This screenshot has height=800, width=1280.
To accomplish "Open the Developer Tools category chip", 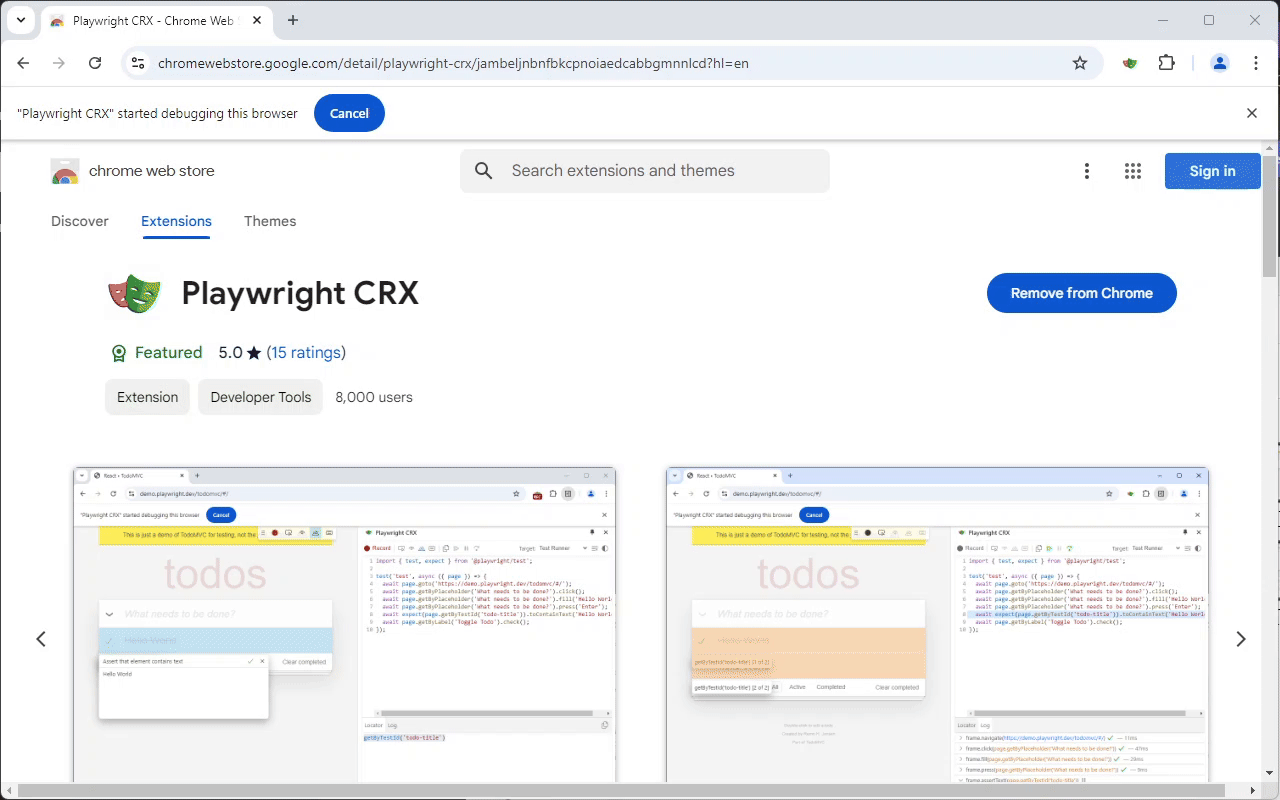I will click(x=260, y=397).
